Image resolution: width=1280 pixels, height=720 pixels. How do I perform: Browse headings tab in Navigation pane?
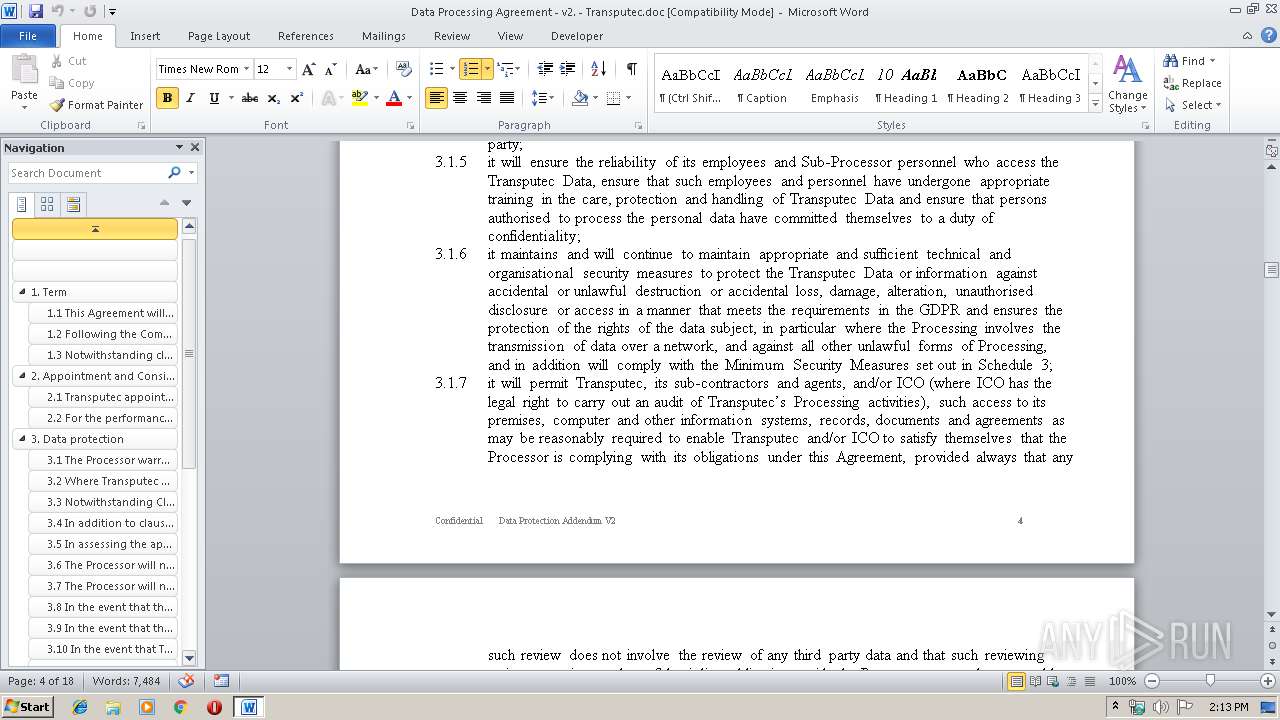click(22, 204)
